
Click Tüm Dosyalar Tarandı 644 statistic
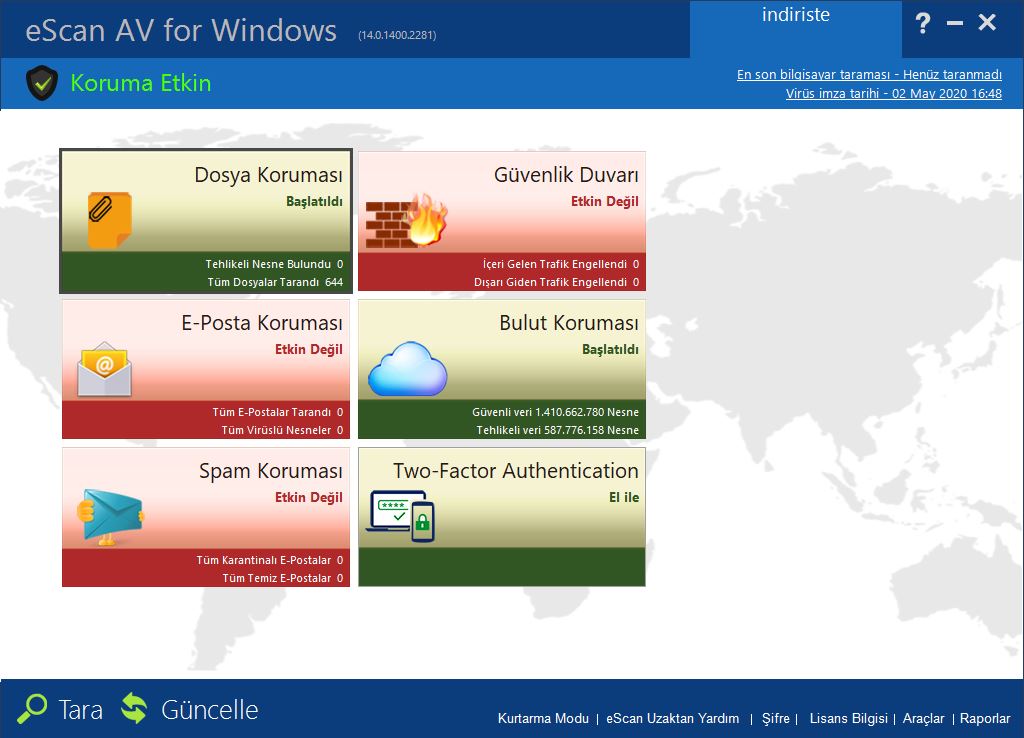coord(275,282)
